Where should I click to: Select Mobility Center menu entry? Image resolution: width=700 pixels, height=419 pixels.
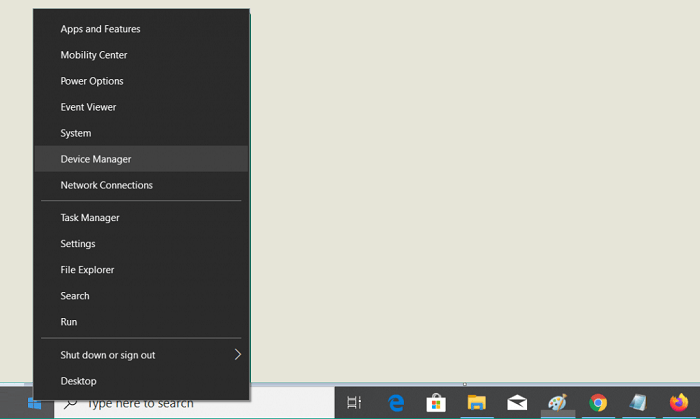tap(141, 55)
